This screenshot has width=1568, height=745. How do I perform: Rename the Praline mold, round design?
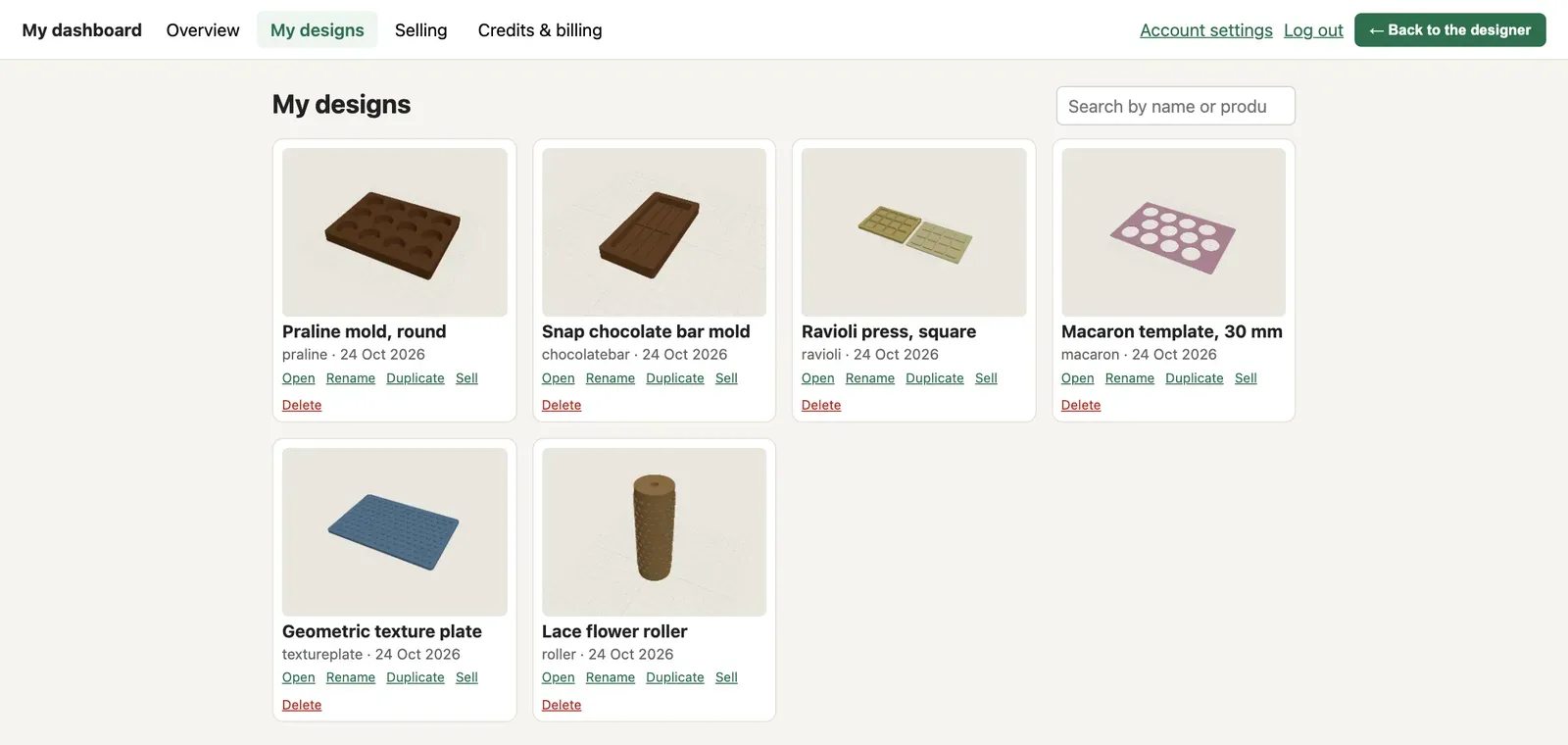(x=351, y=378)
